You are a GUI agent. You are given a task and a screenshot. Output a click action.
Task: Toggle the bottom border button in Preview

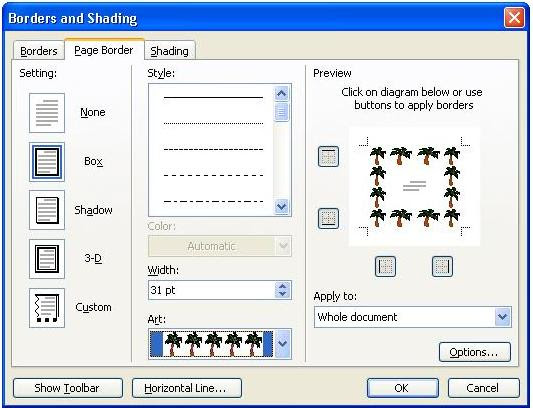tap(328, 218)
